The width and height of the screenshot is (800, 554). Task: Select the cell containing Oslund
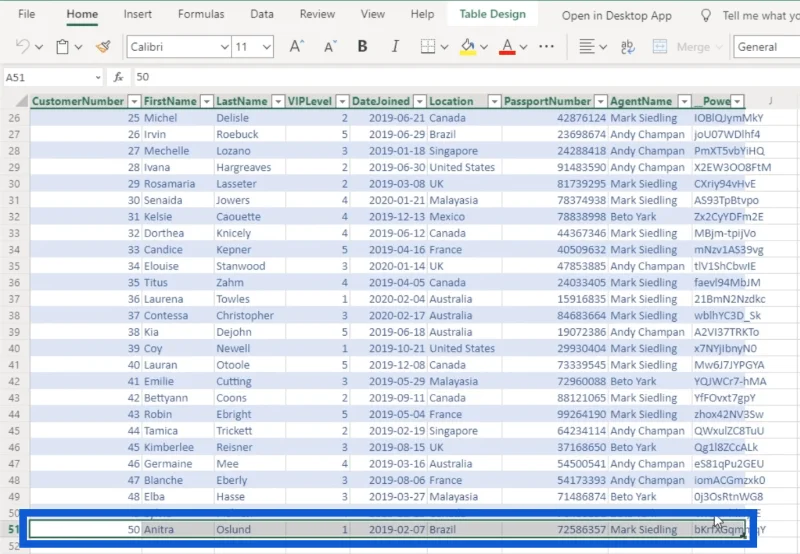(x=249, y=530)
